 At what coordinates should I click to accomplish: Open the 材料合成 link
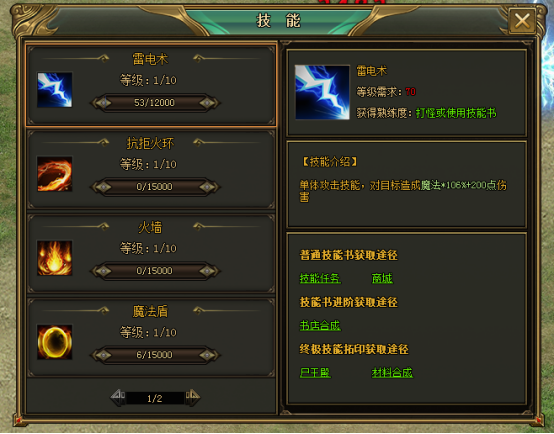pos(392,373)
